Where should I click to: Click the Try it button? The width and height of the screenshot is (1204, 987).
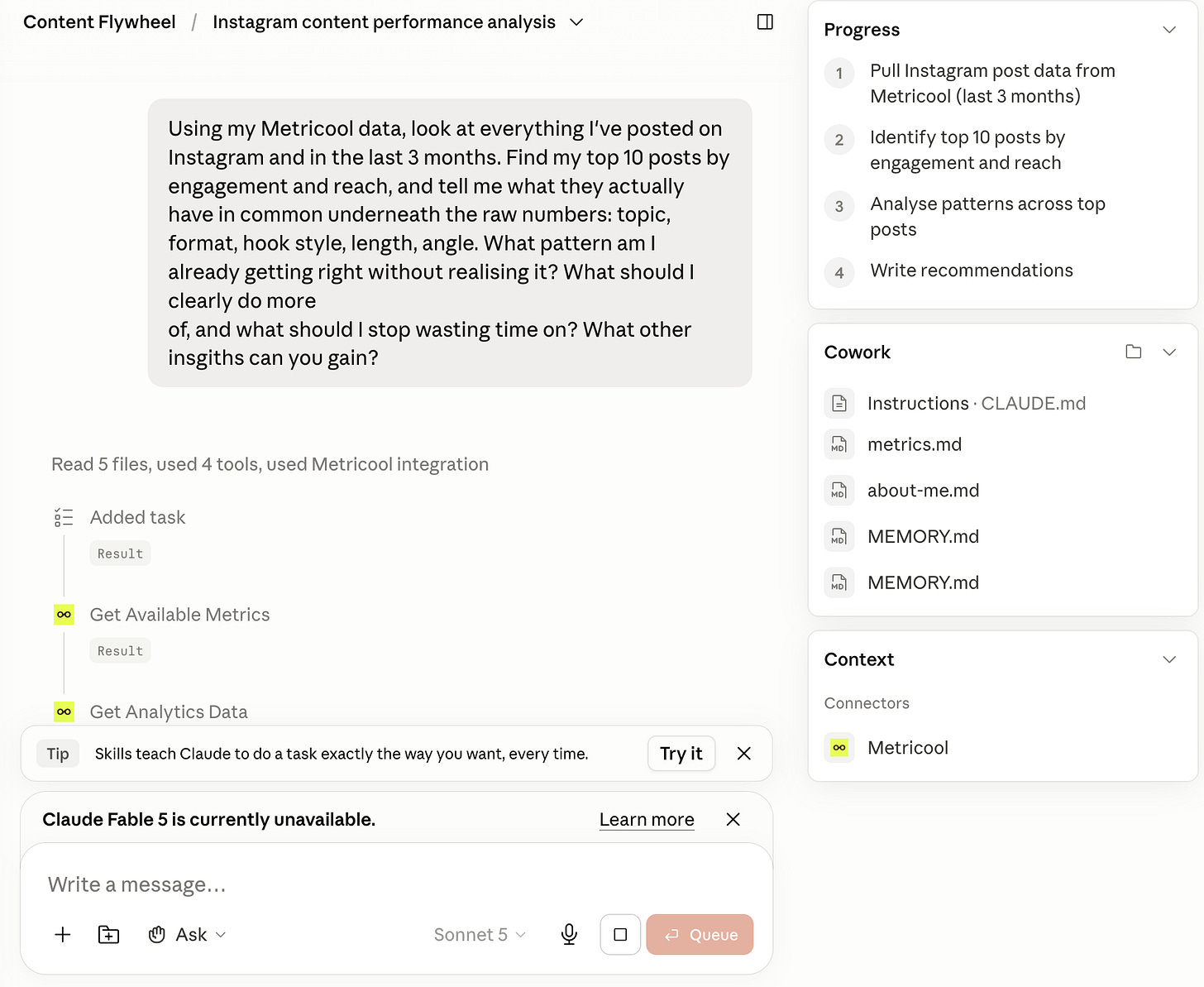[681, 754]
